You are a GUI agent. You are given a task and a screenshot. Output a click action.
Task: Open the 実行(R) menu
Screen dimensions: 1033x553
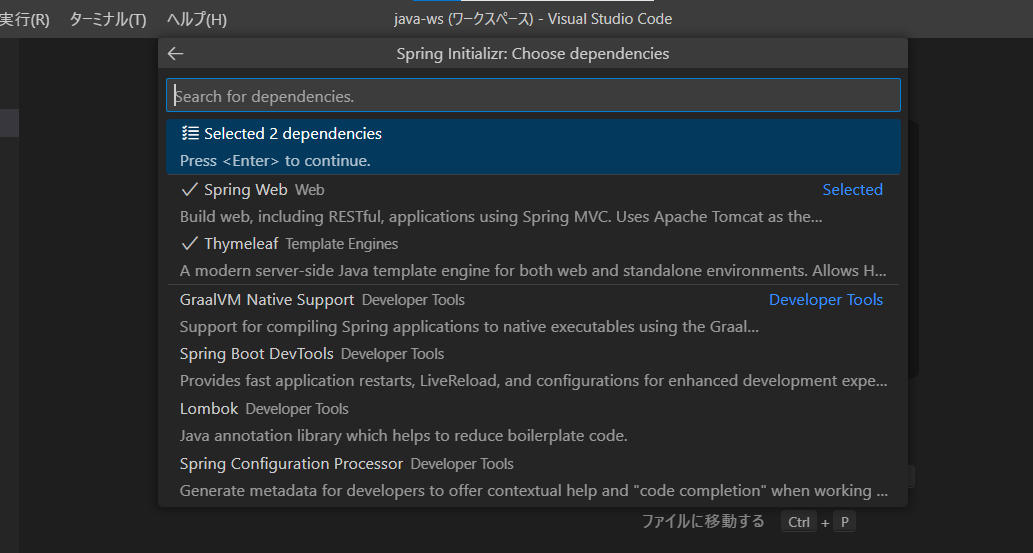(24, 19)
